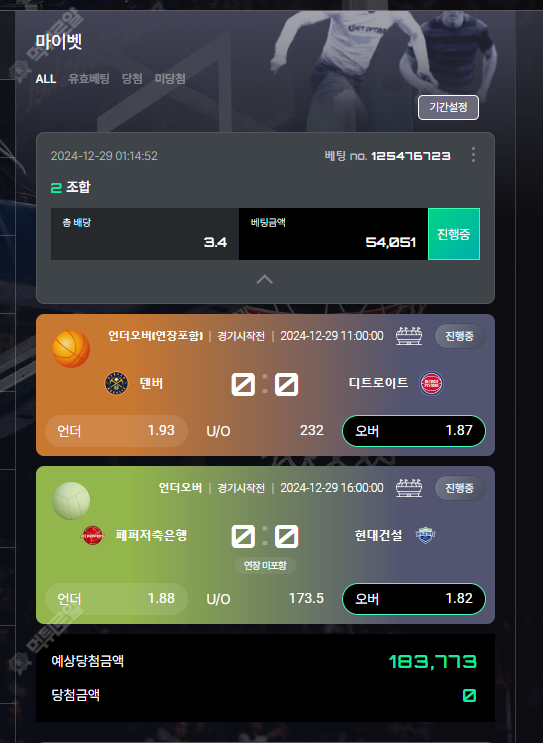Select 오버 1.82 on volleyball game

click(x=414, y=599)
